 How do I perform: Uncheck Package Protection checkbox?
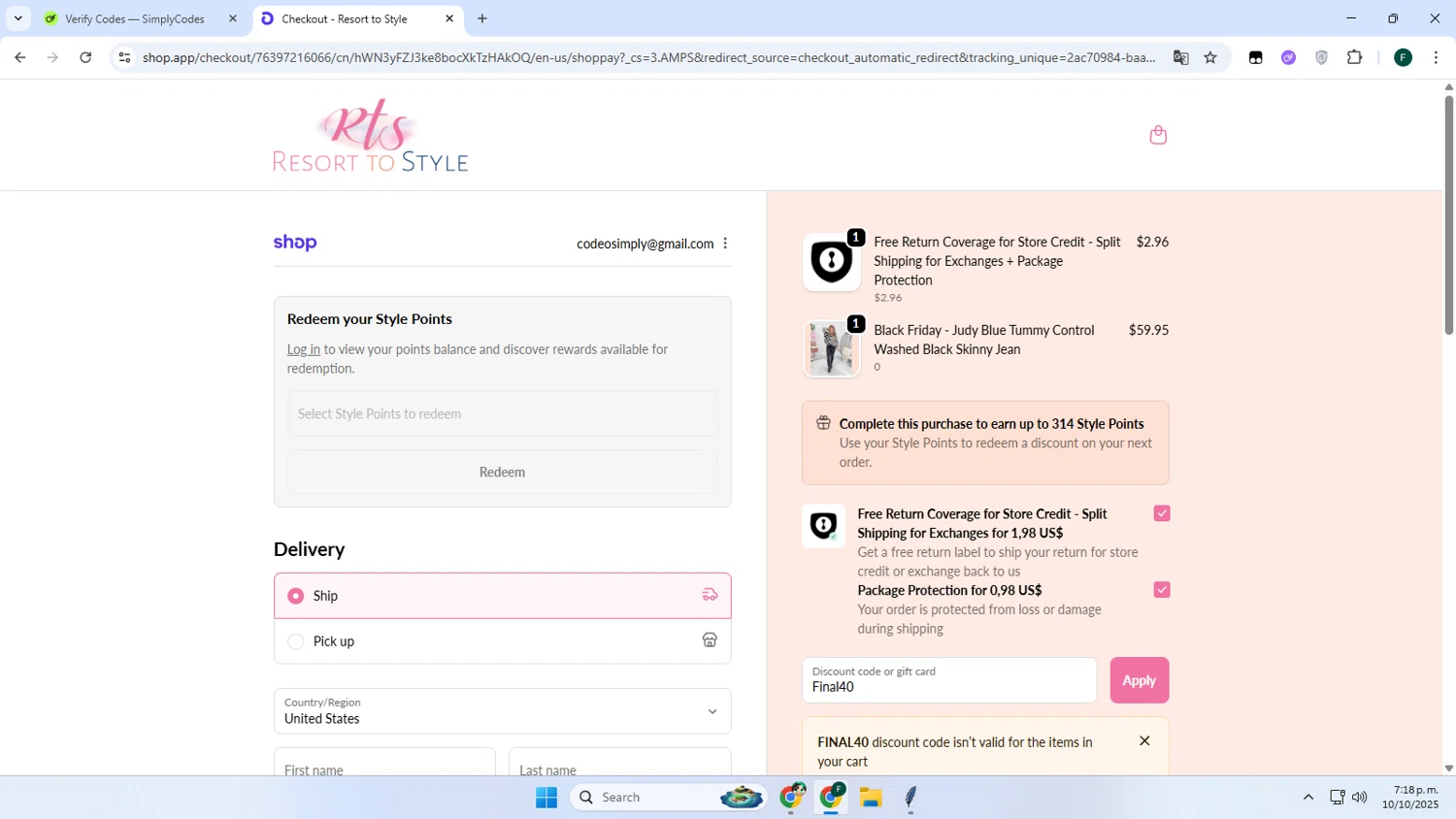1161,589
